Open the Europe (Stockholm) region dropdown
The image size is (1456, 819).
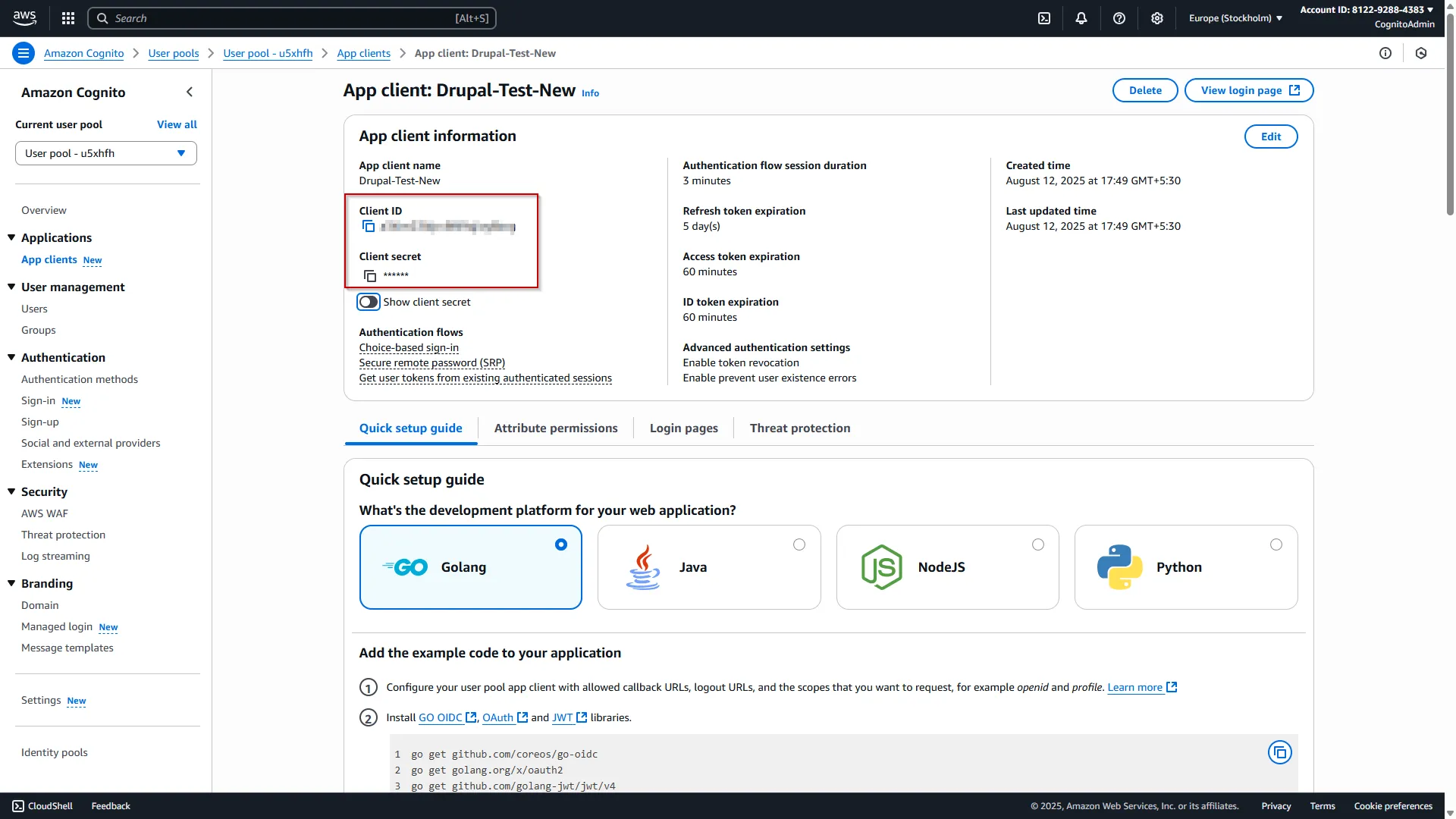(x=1235, y=18)
